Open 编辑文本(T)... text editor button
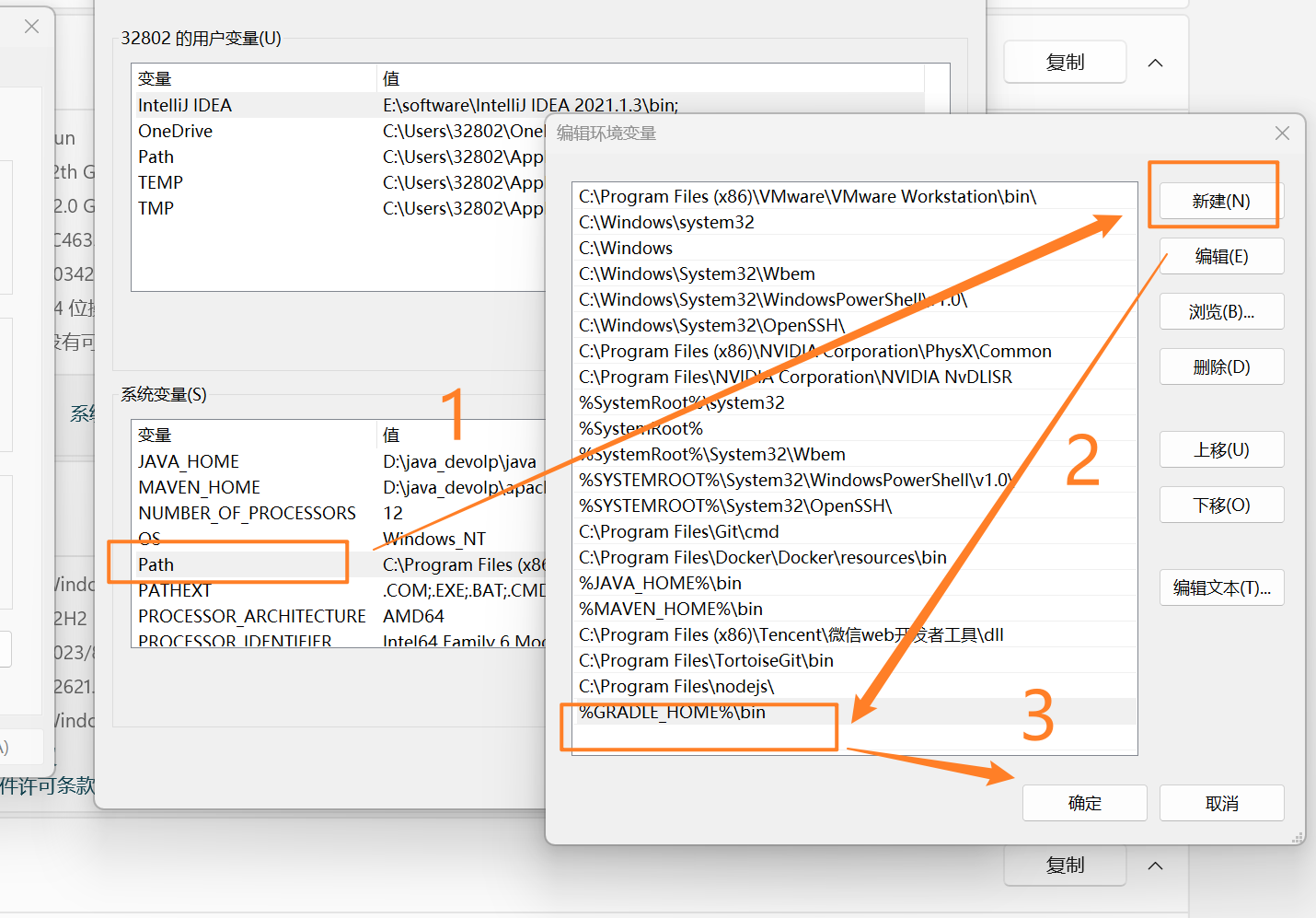 point(1220,587)
